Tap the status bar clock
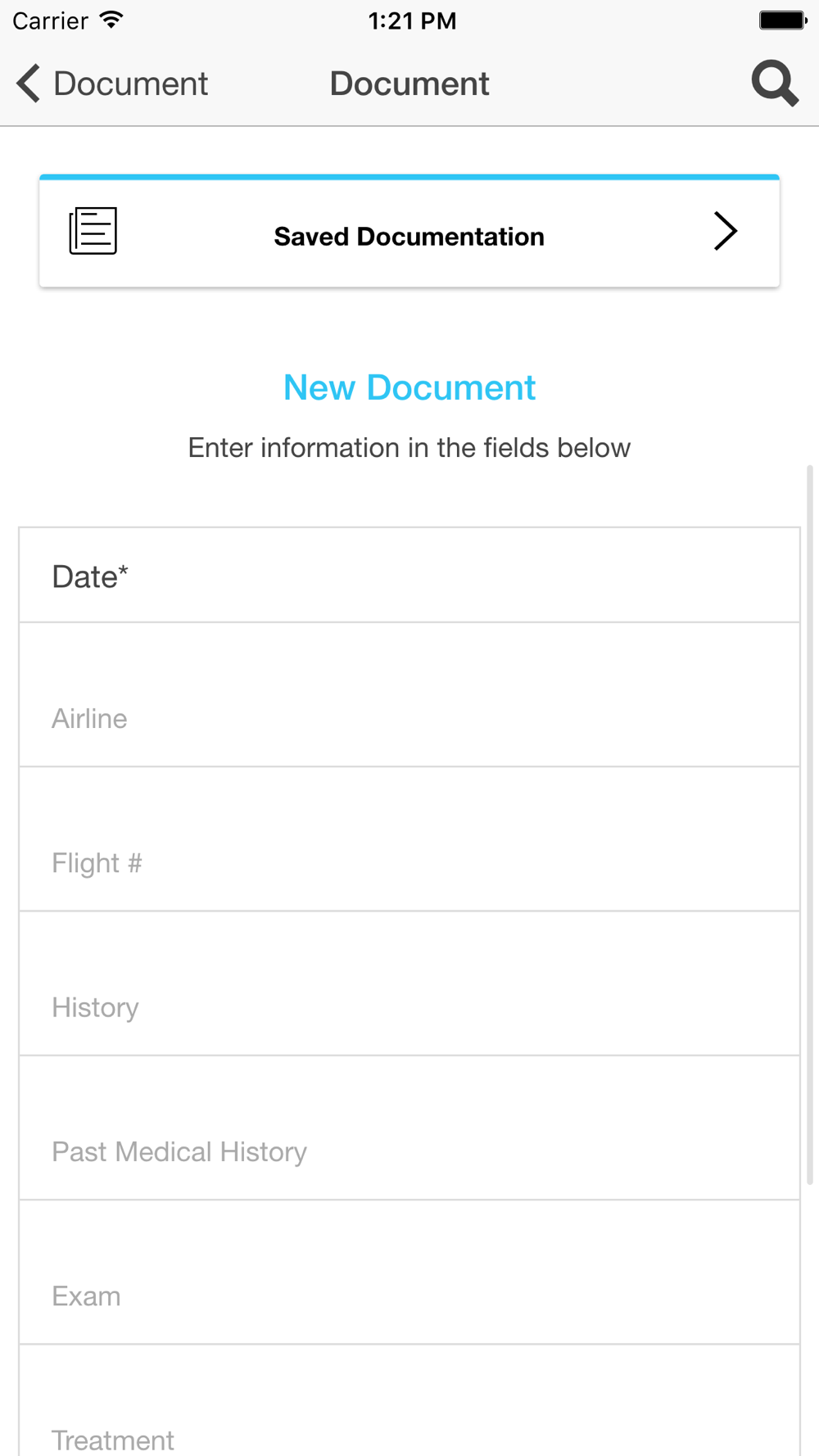The height and width of the screenshot is (1456, 819). click(412, 20)
